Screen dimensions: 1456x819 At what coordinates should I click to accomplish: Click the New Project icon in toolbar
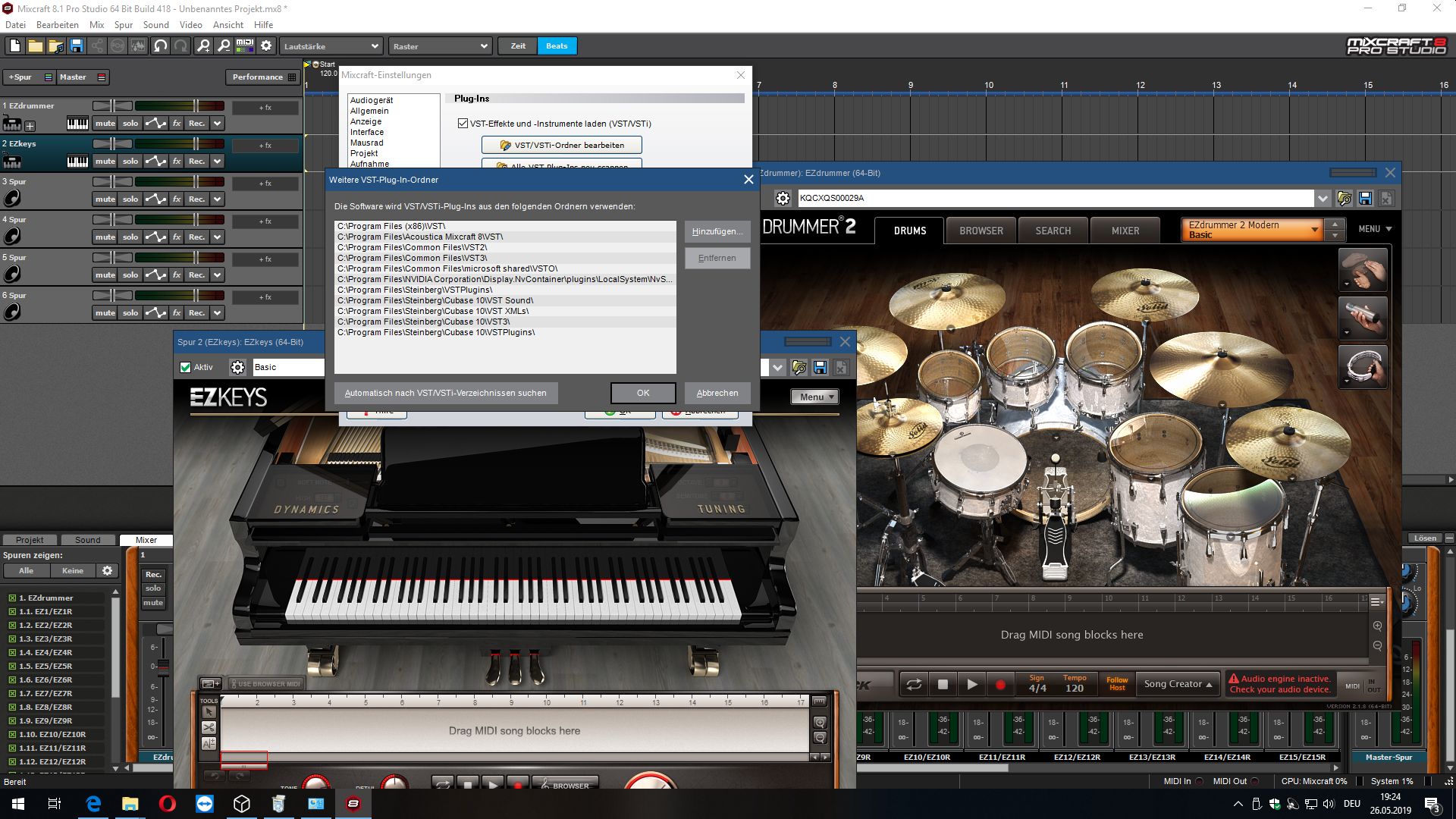(x=14, y=46)
